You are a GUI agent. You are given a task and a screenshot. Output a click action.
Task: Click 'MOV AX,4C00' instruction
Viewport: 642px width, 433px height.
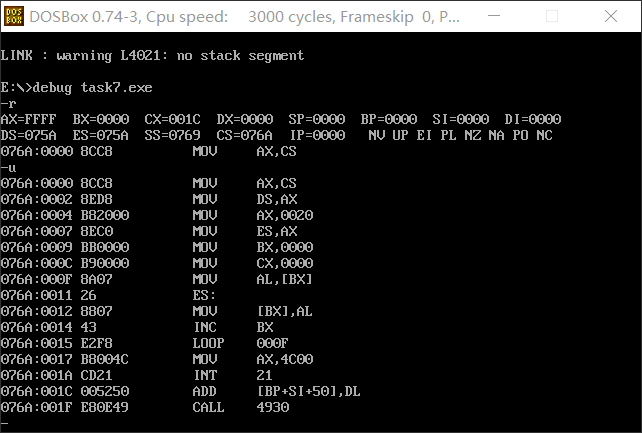point(253,359)
